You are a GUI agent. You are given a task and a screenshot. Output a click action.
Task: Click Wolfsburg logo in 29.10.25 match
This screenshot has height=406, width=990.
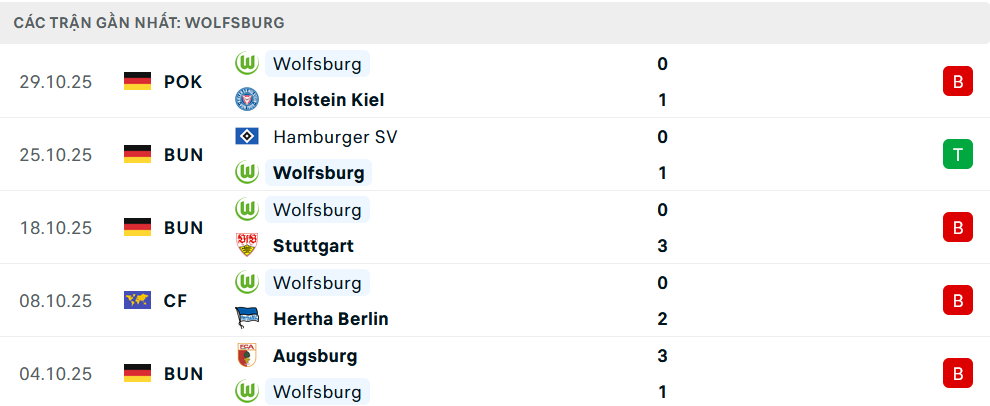(x=246, y=64)
